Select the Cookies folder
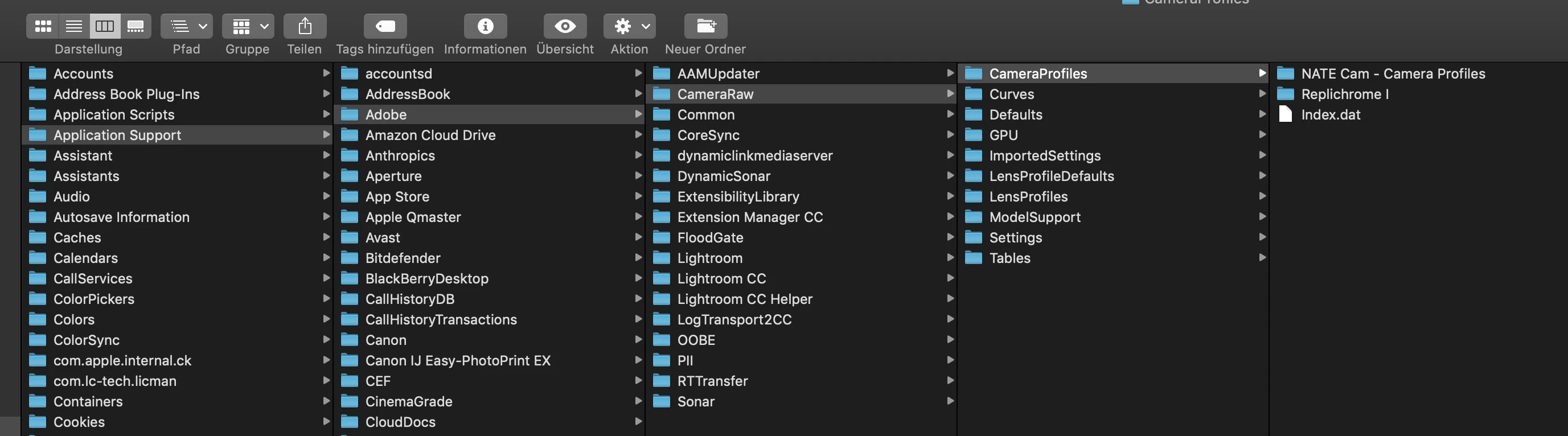 coord(177,422)
